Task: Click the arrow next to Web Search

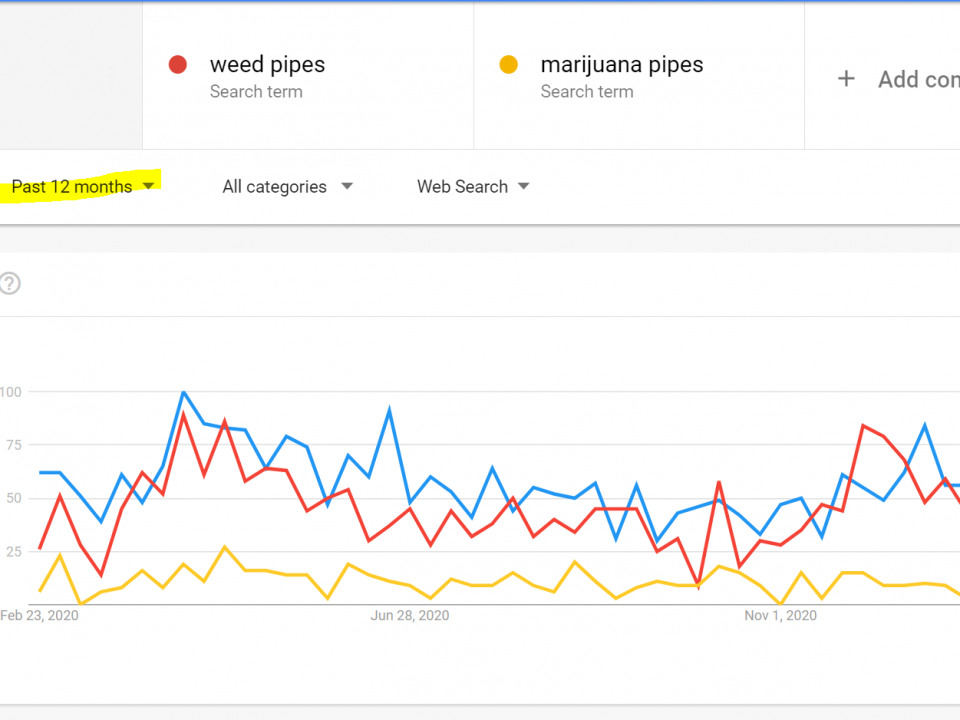Action: 523,186
